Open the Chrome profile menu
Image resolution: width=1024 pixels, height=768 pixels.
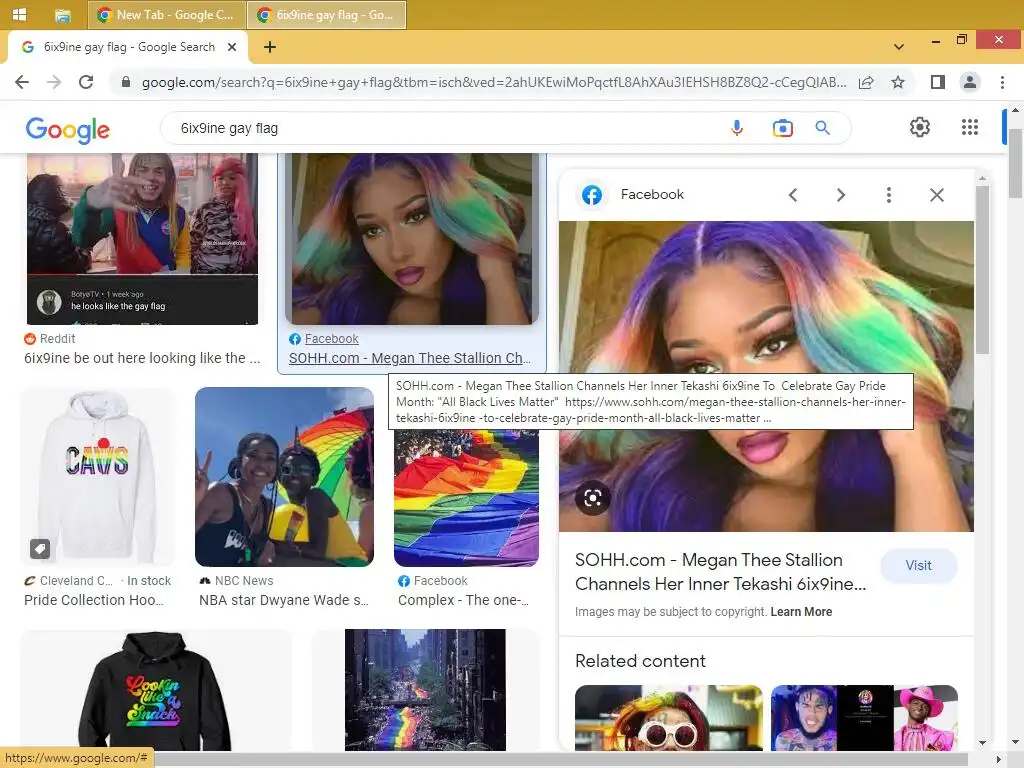970,82
